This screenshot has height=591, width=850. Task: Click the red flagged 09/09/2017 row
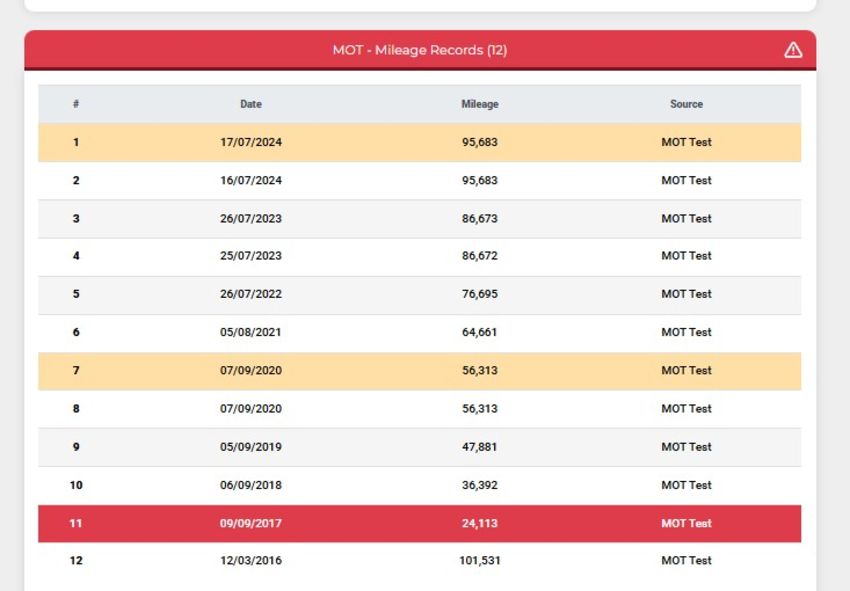pos(420,524)
